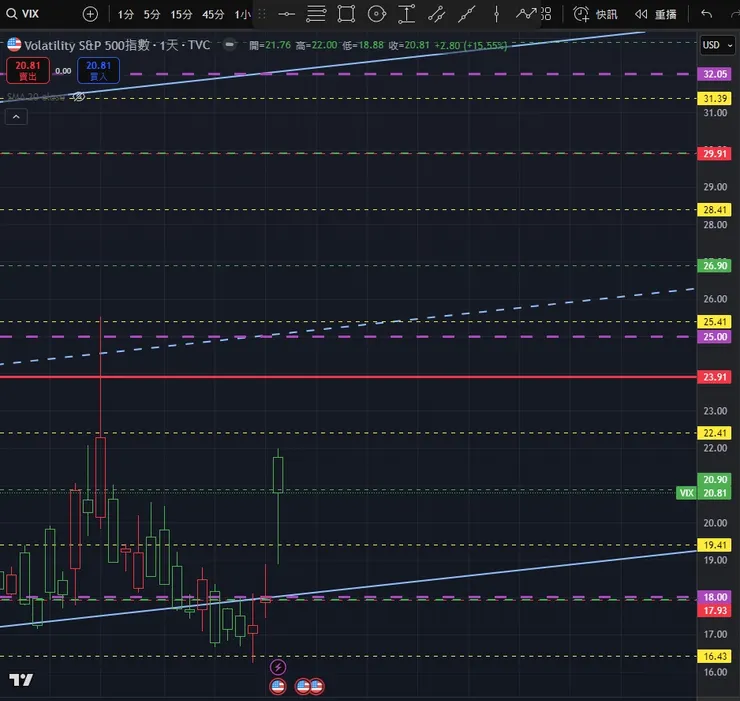740x701 pixels.
Task: Click the purple lightning event icon
Action: coord(278,667)
